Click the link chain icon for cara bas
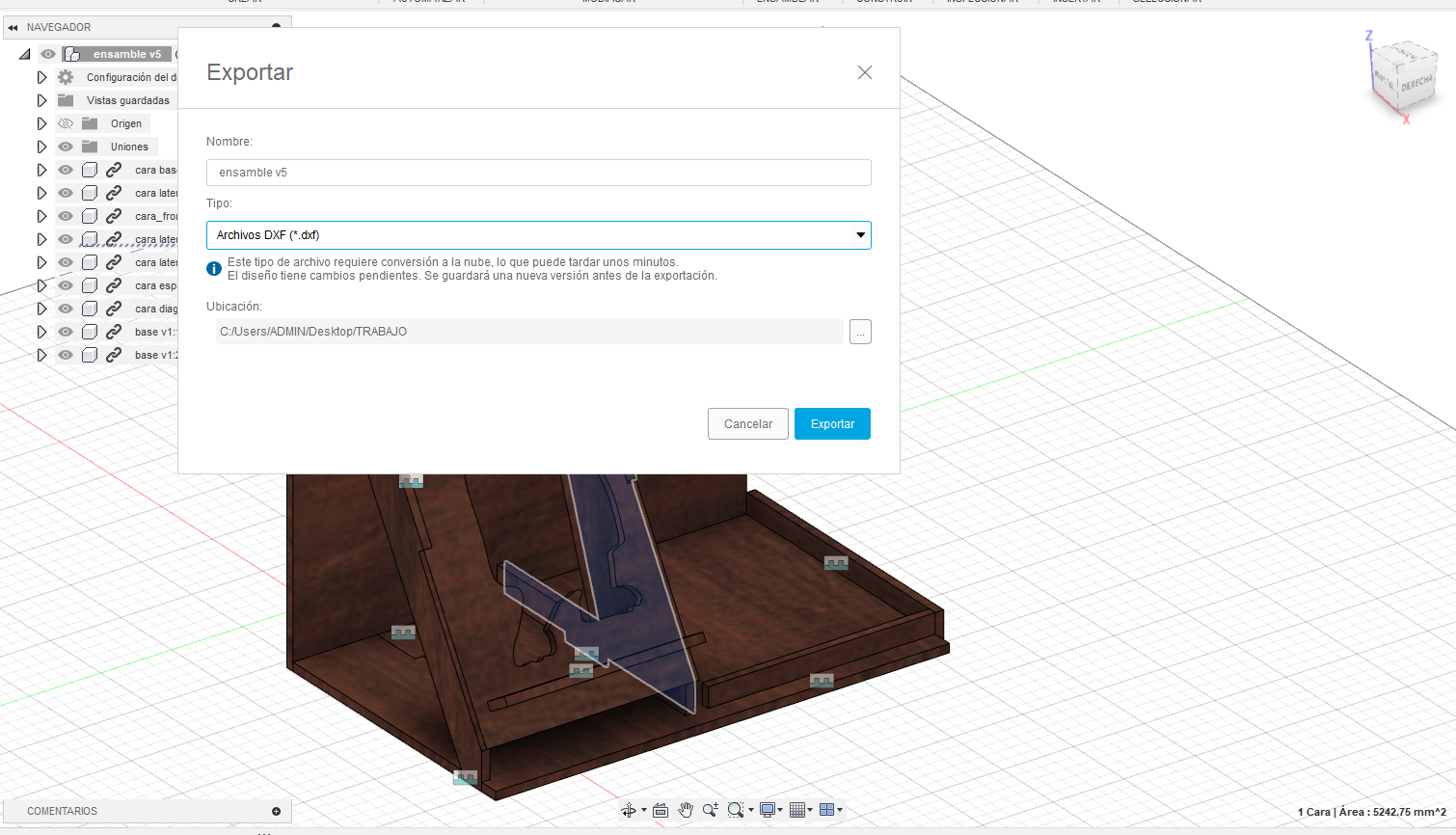 pyautogui.click(x=114, y=170)
